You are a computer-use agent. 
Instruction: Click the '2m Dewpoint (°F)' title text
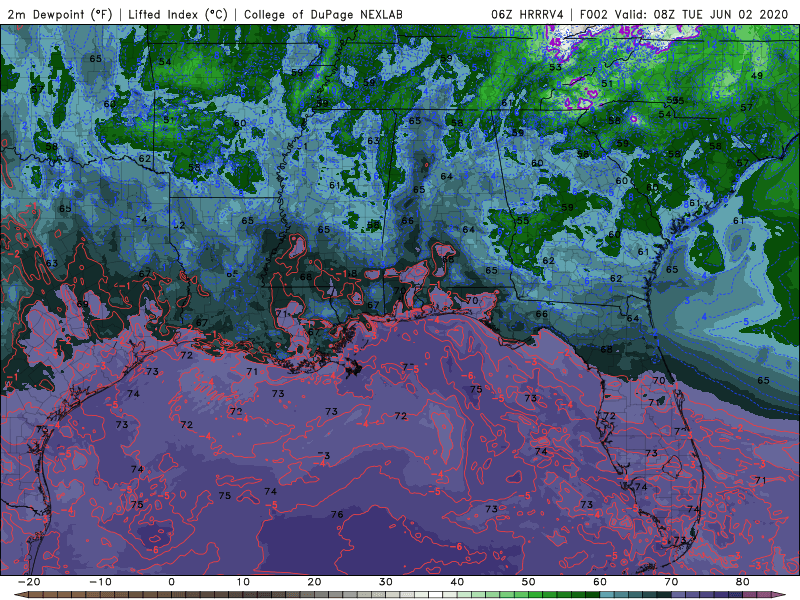(60, 14)
